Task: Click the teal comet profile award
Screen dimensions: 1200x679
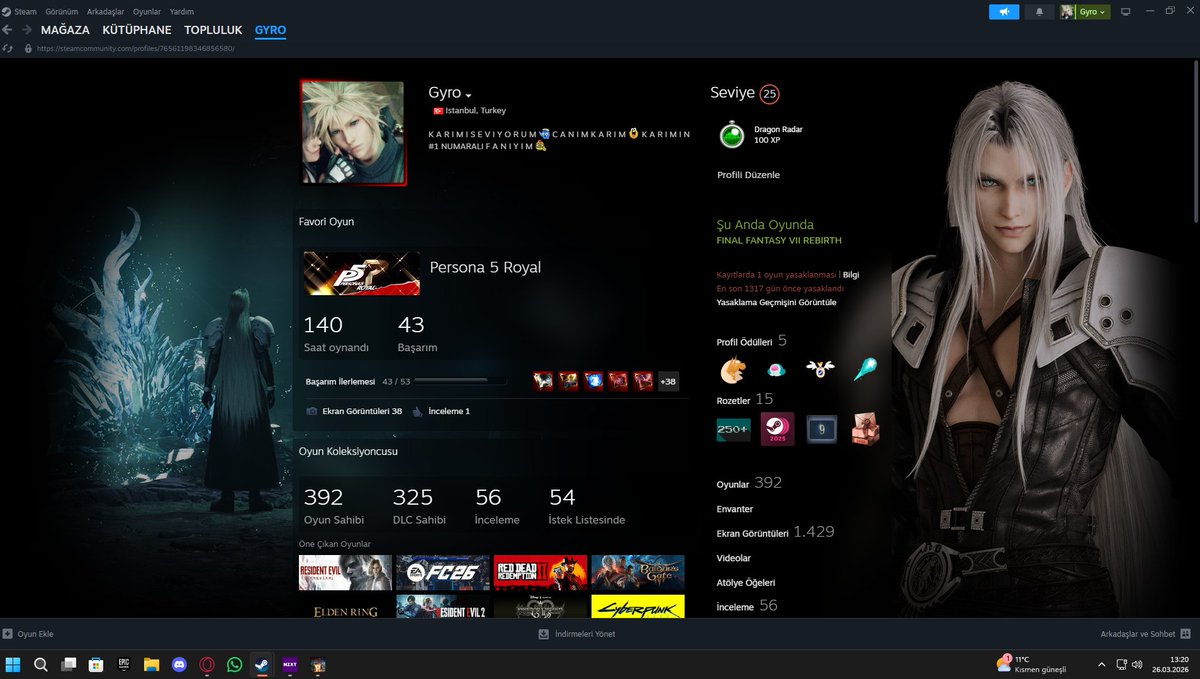Action: coord(865,370)
